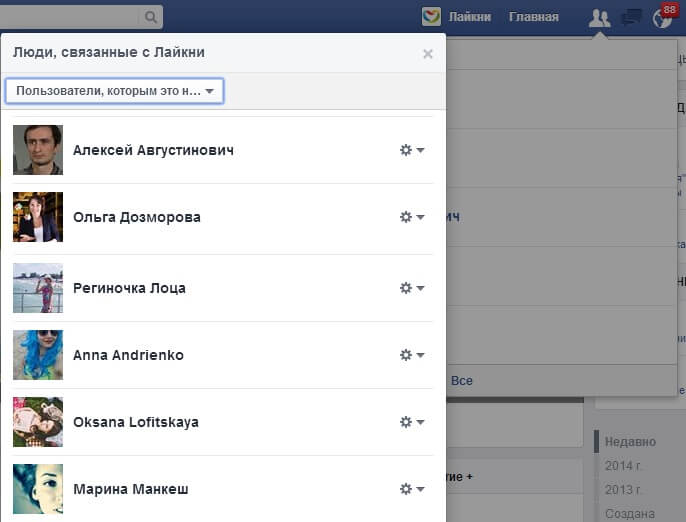Go to Главная in top bar
The width and height of the screenshot is (686, 522).
click(x=533, y=17)
